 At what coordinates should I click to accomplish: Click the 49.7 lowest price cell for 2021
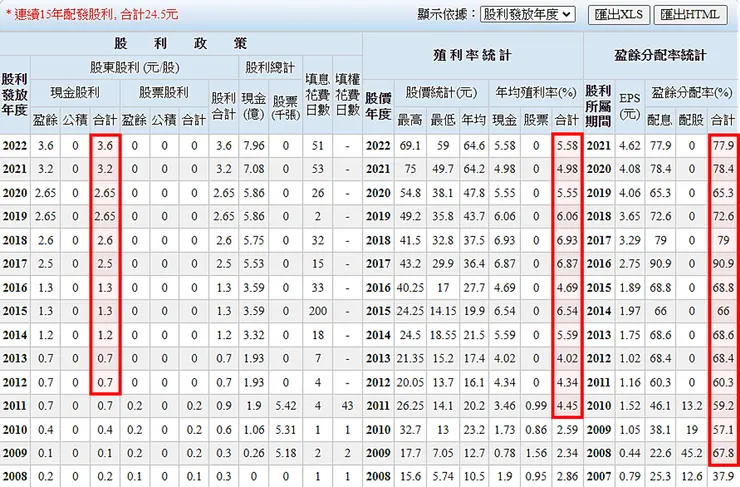coord(443,169)
